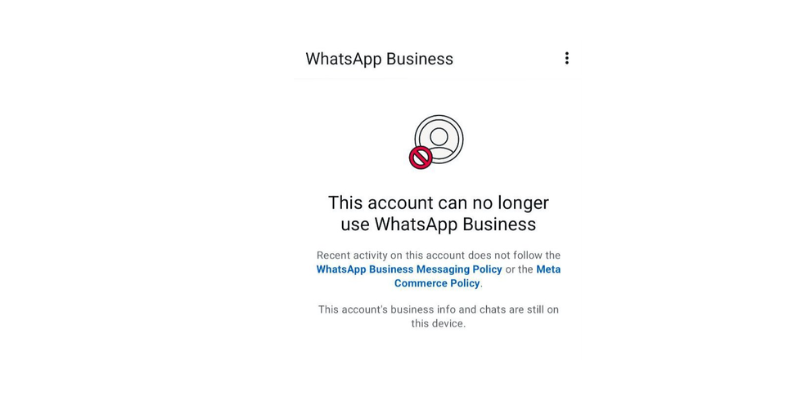The image size is (800, 400).
Task: Tap the head circle inside the avatar
Action: [439, 136]
